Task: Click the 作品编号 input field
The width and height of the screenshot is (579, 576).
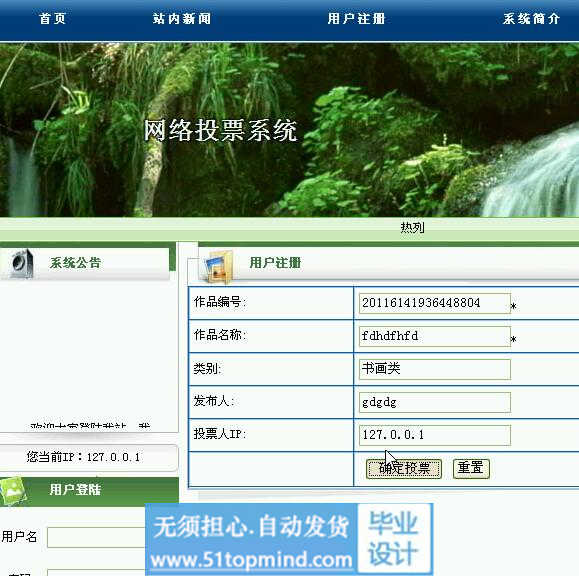Action: [435, 303]
